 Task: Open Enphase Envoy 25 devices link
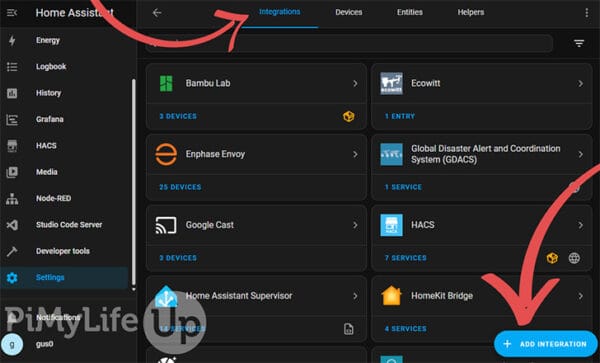coord(180,187)
